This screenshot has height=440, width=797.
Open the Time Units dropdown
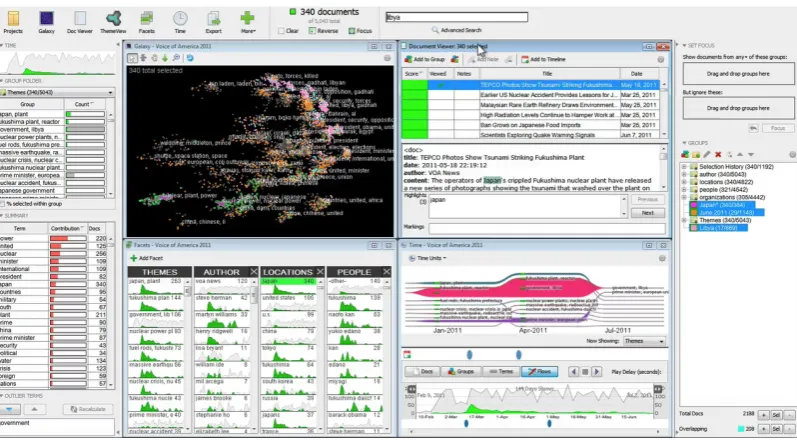click(x=428, y=258)
